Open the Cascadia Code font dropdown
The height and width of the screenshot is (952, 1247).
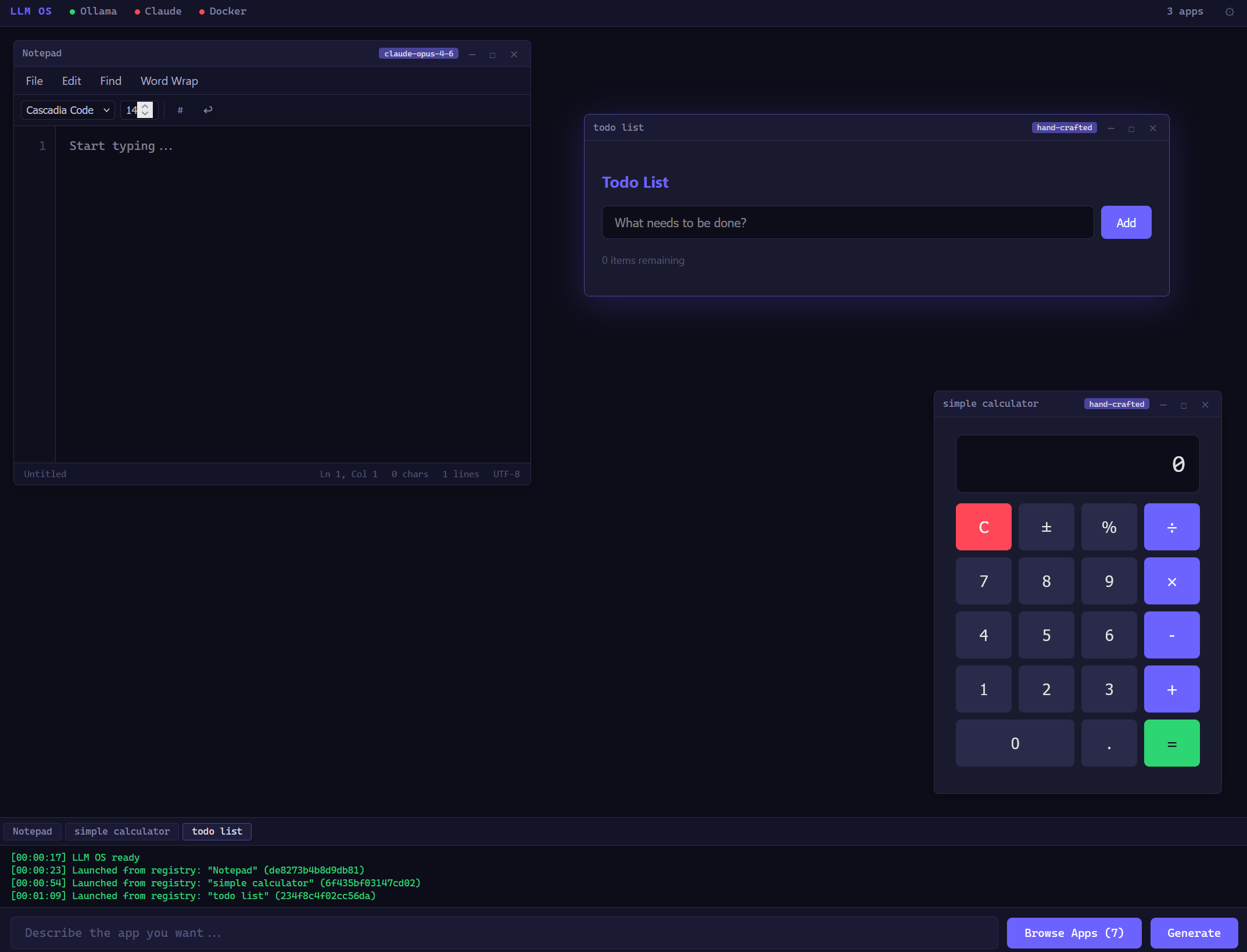point(67,110)
